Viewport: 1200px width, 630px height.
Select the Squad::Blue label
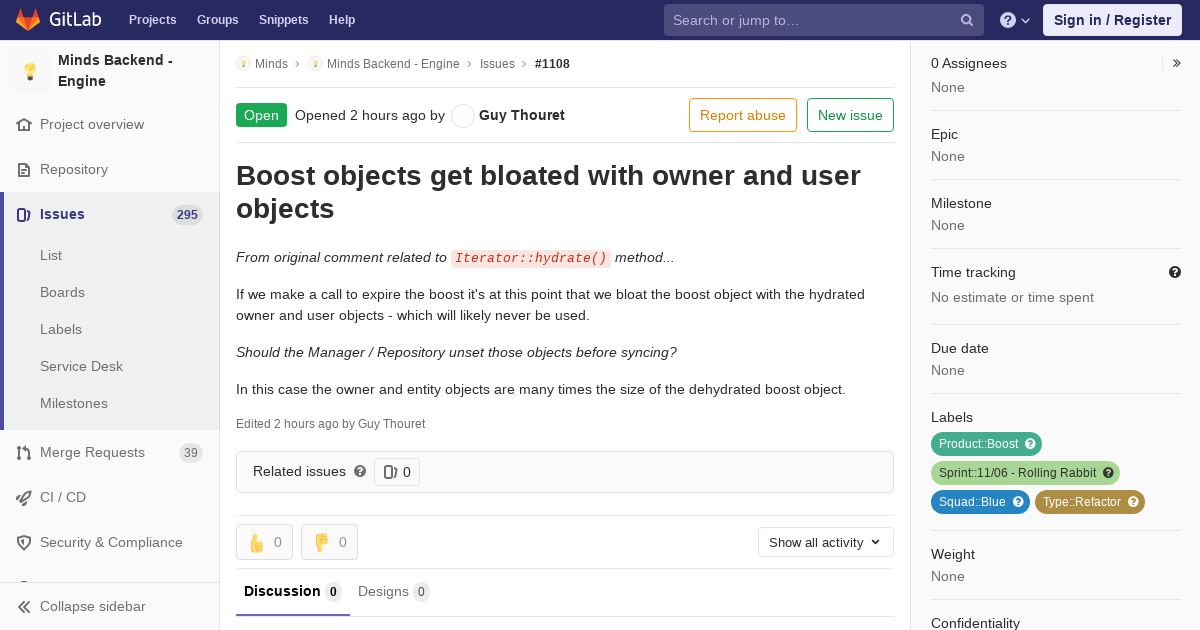click(972, 502)
